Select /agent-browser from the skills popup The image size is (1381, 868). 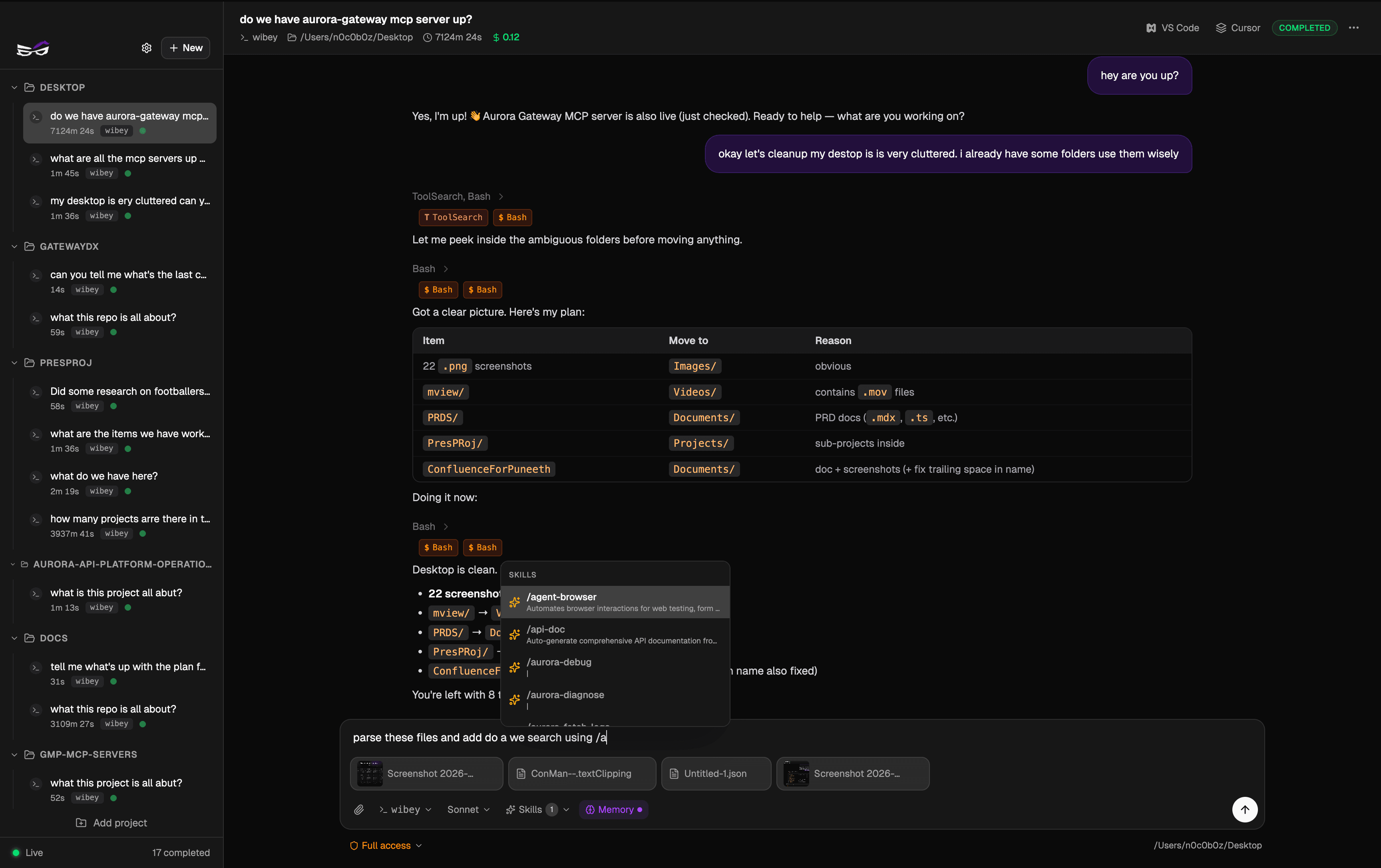pos(615,602)
